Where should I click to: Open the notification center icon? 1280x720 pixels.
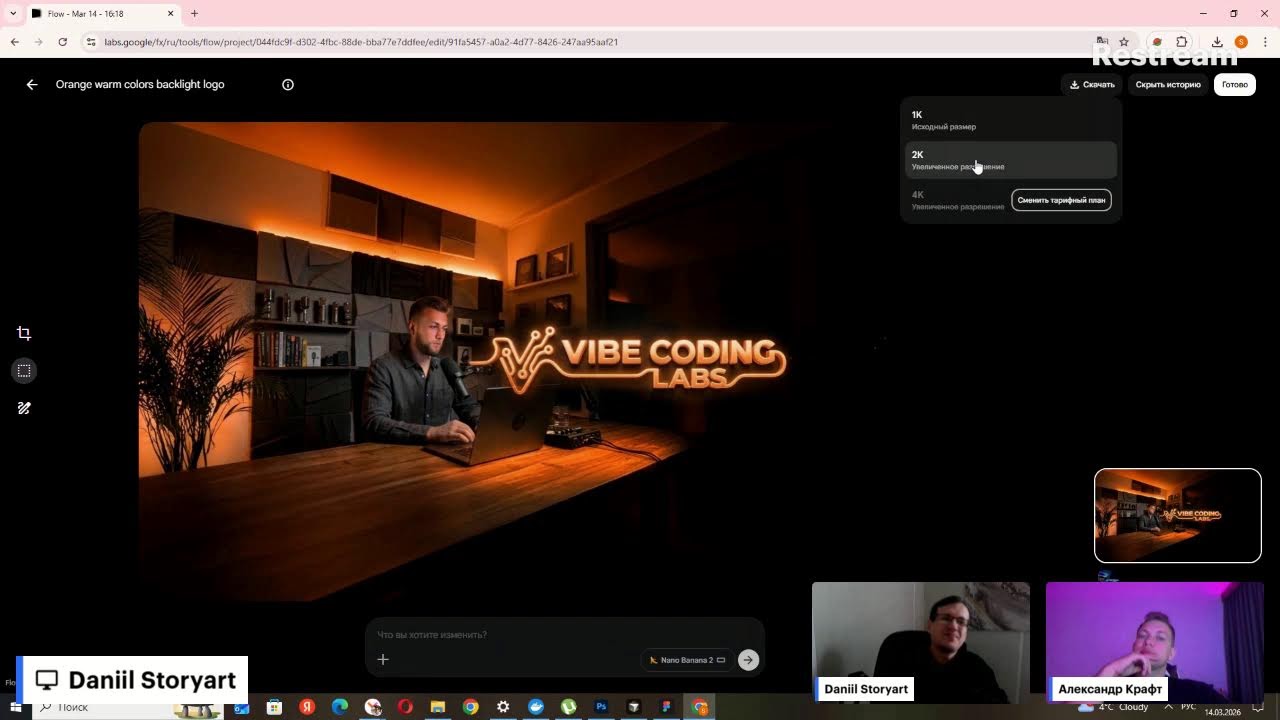tap(1259, 708)
